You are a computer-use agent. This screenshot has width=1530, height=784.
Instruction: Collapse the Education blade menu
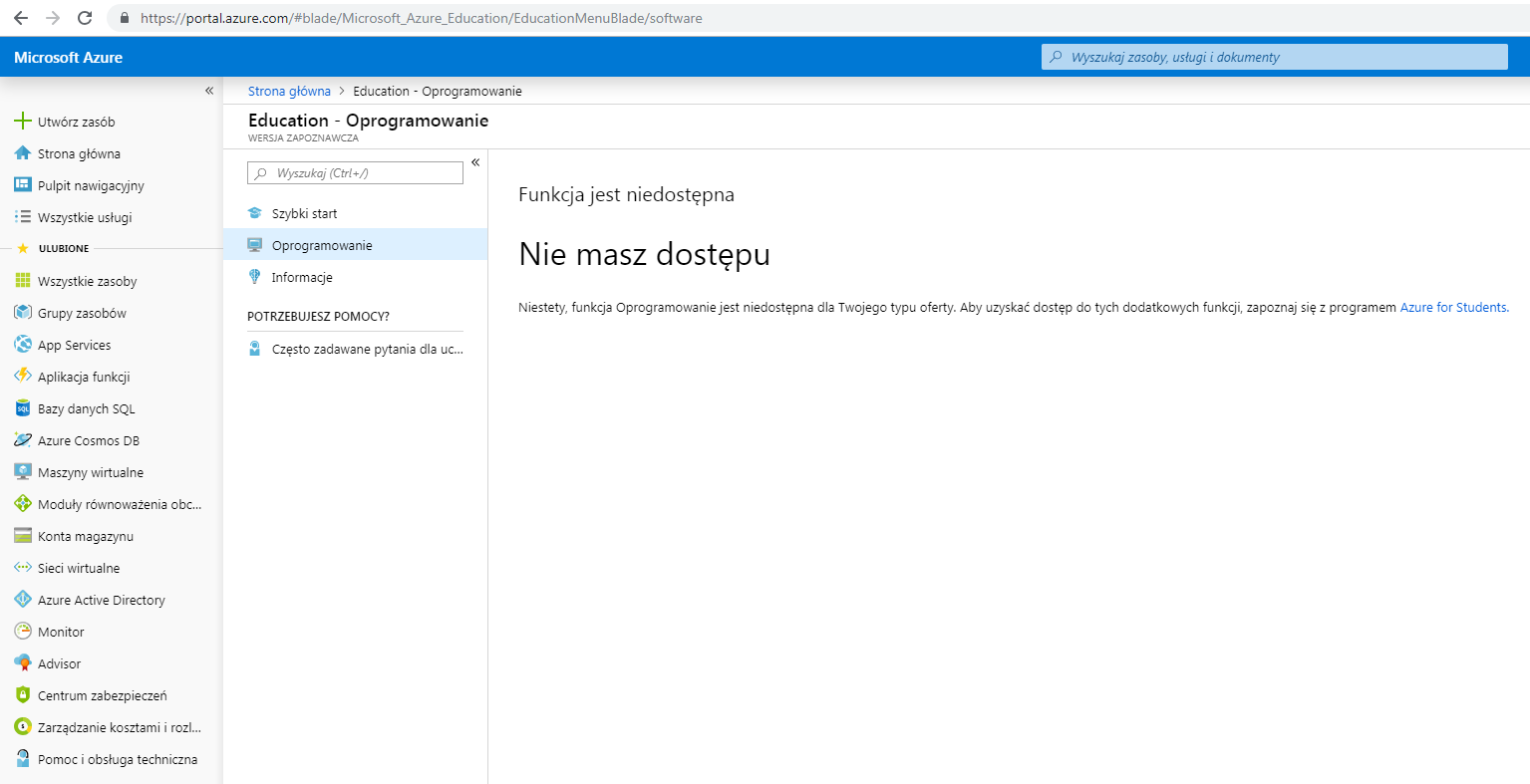(475, 162)
